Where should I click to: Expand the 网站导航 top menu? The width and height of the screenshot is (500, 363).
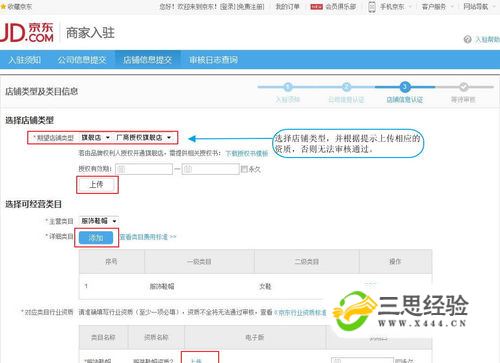tap(476, 7)
